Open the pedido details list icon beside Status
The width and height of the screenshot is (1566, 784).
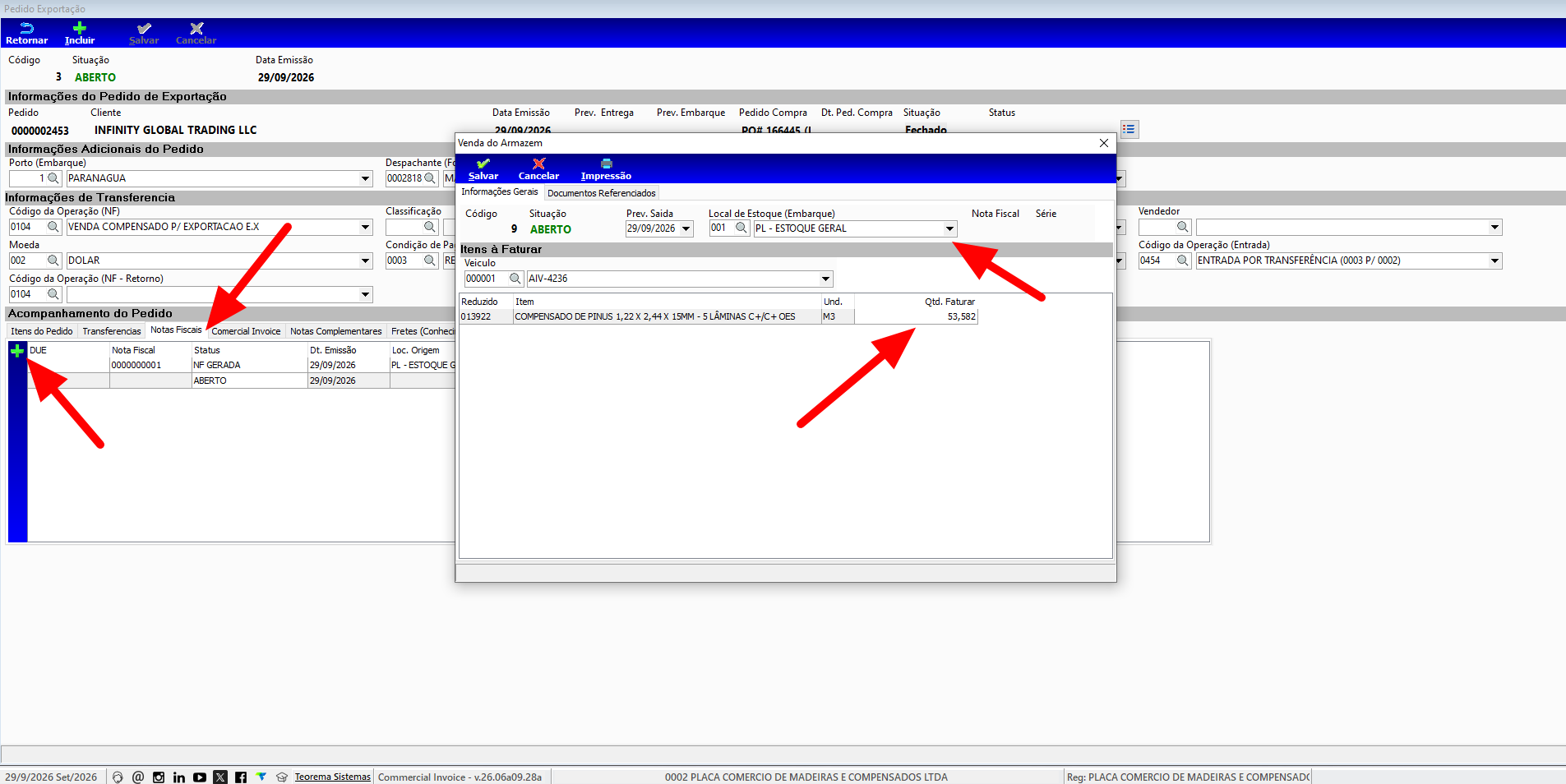(1129, 129)
